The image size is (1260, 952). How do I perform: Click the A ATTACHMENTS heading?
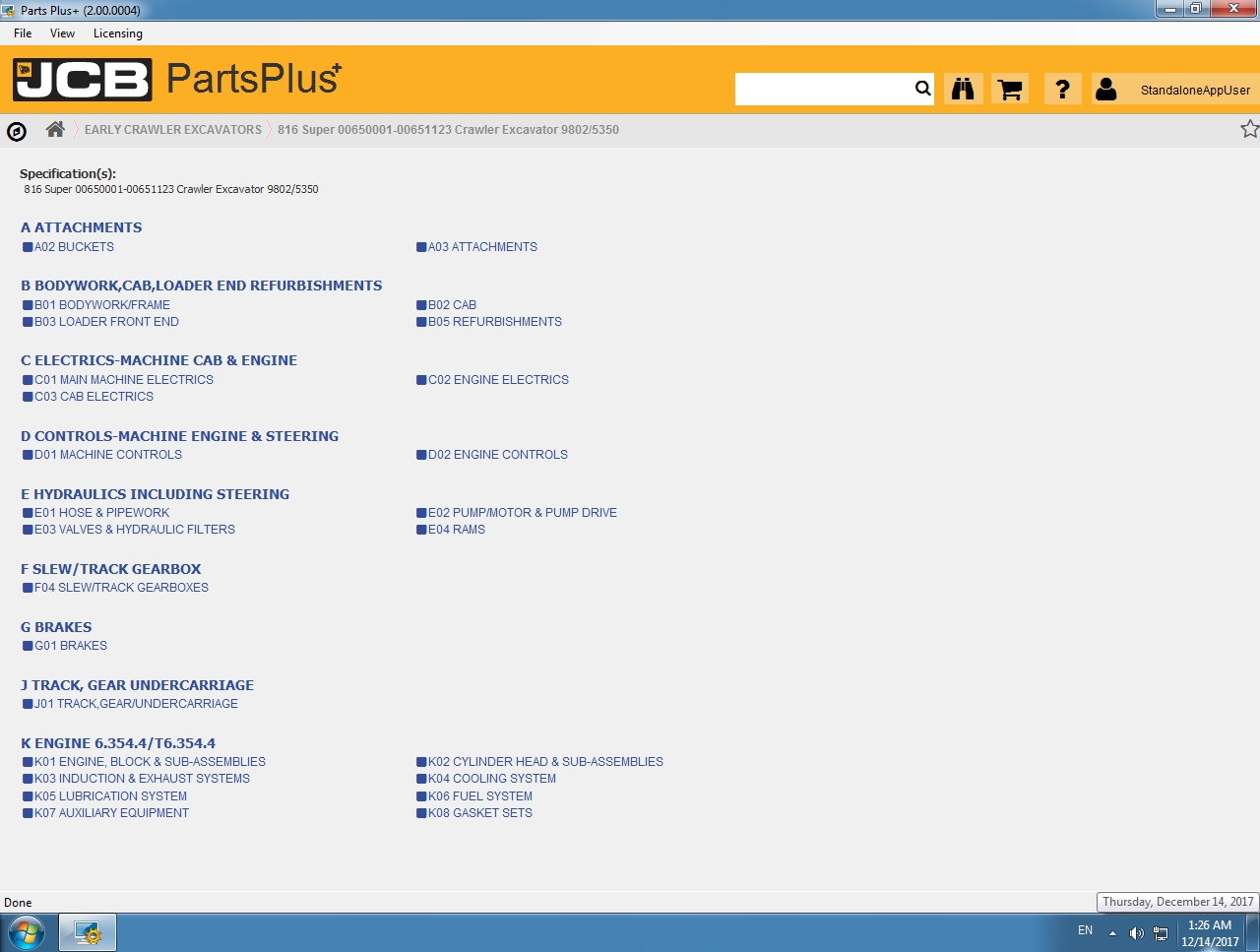tap(81, 227)
